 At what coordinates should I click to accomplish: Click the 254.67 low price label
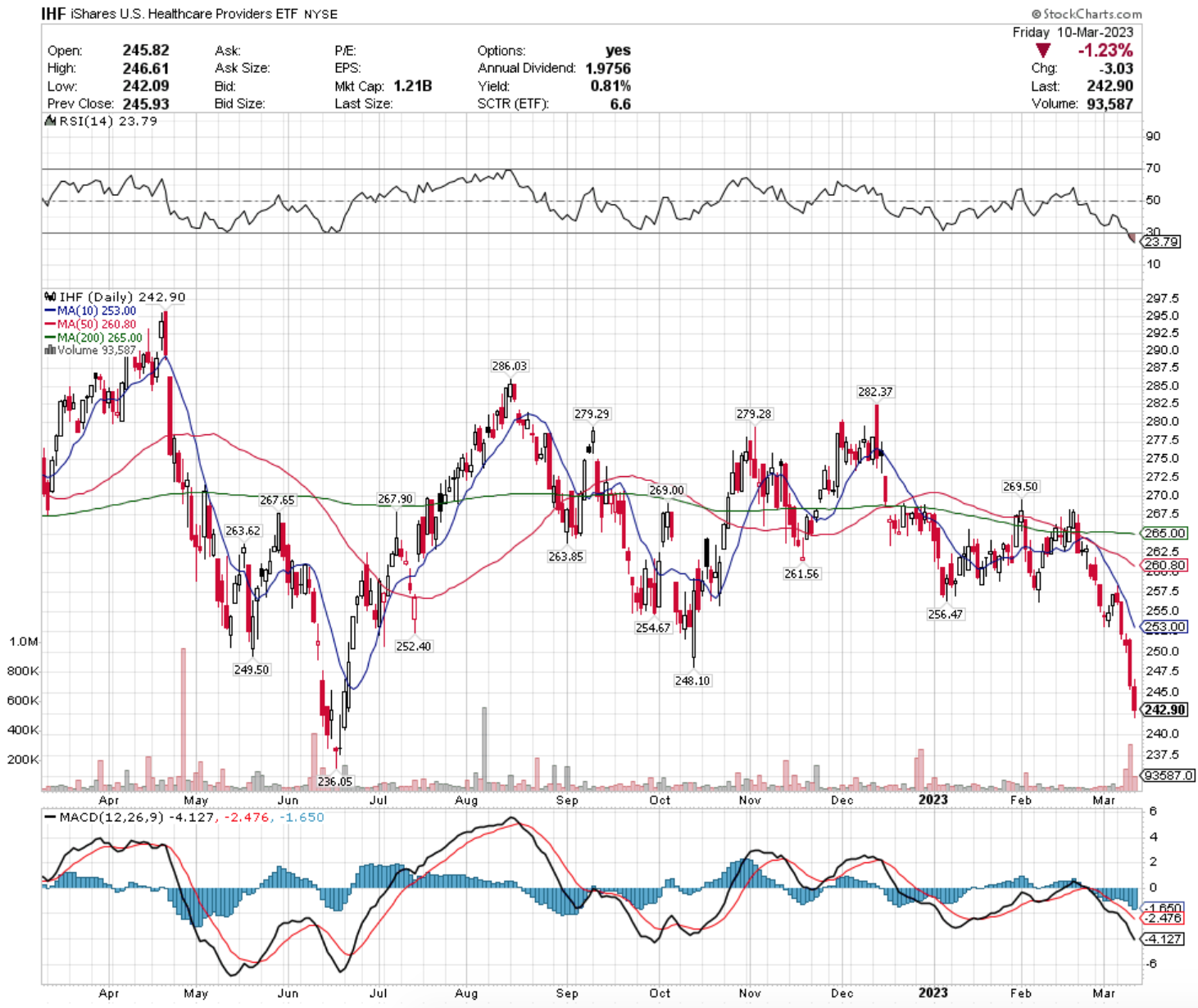[653, 629]
